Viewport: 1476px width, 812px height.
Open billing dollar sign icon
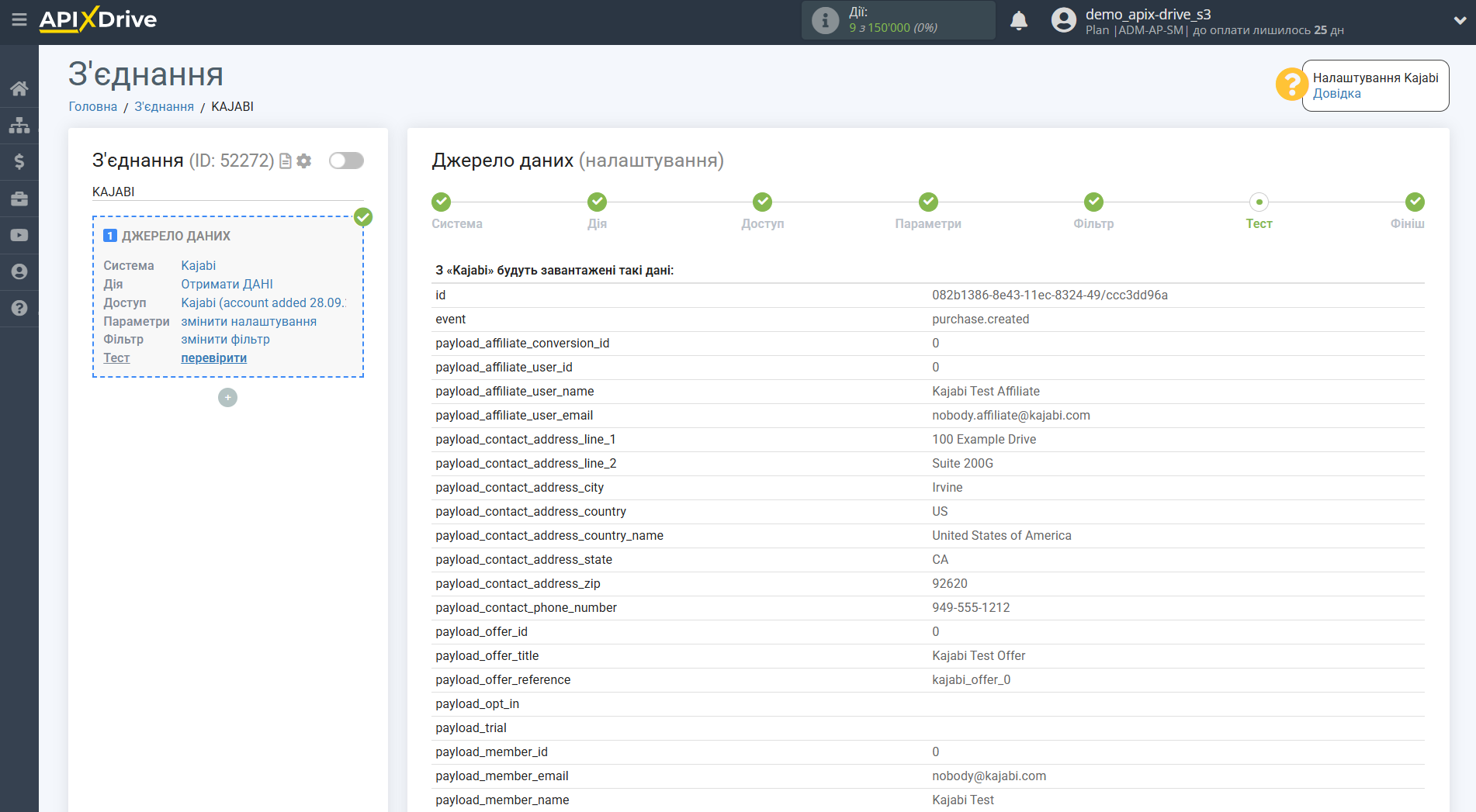tap(19, 161)
